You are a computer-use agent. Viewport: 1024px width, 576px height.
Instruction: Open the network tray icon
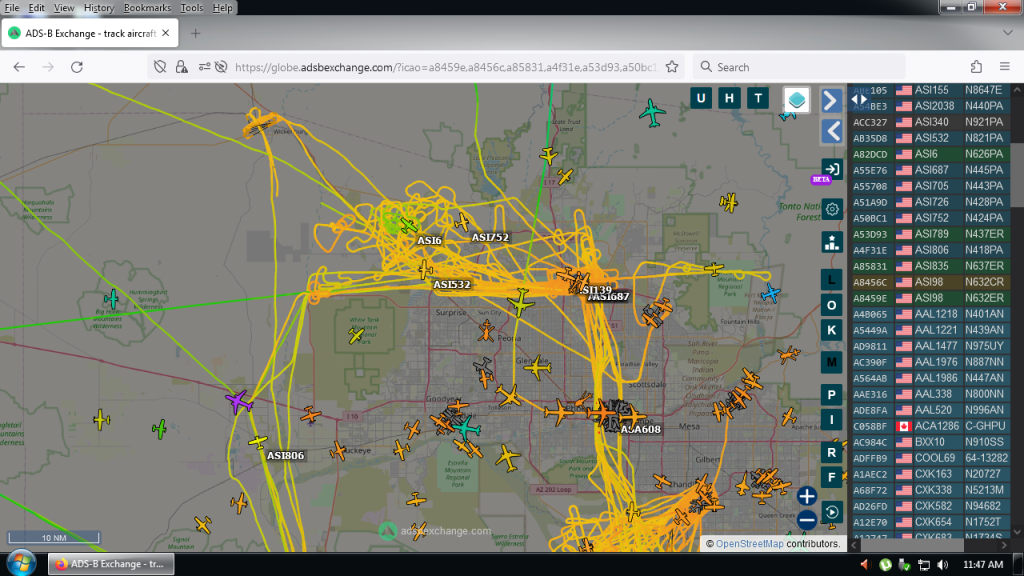click(923, 564)
